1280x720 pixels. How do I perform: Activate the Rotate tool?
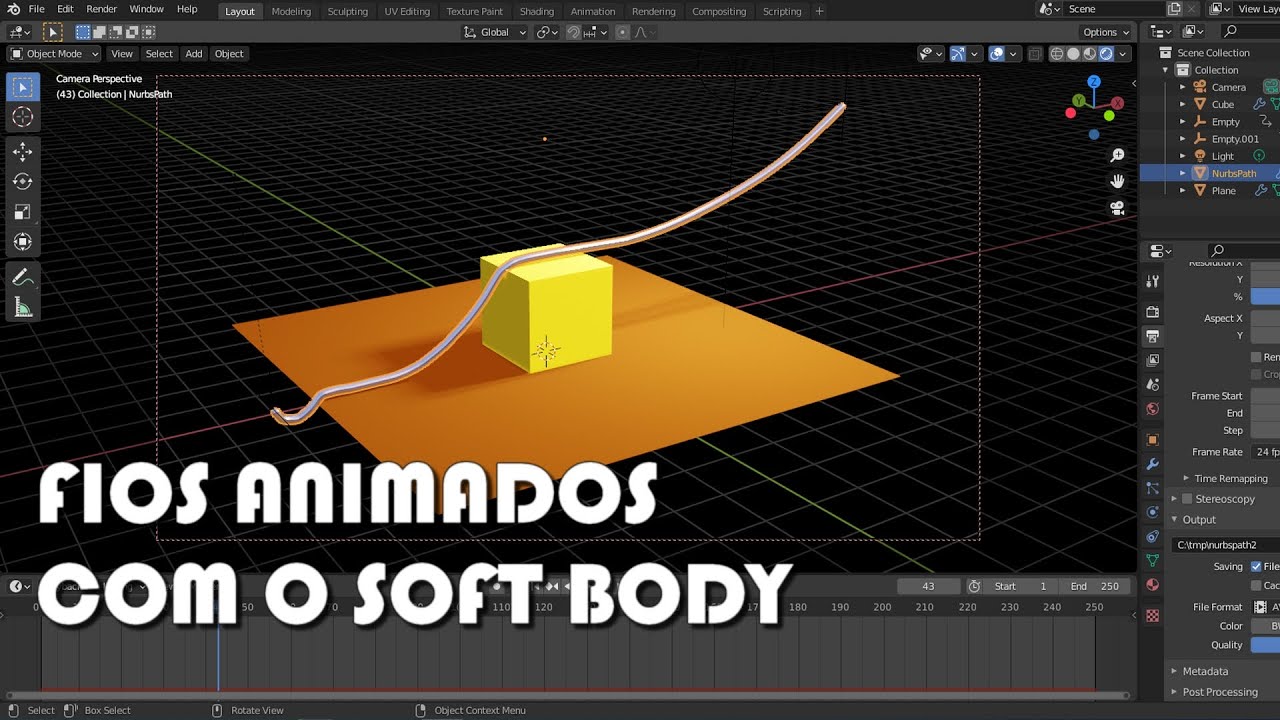coord(22,182)
